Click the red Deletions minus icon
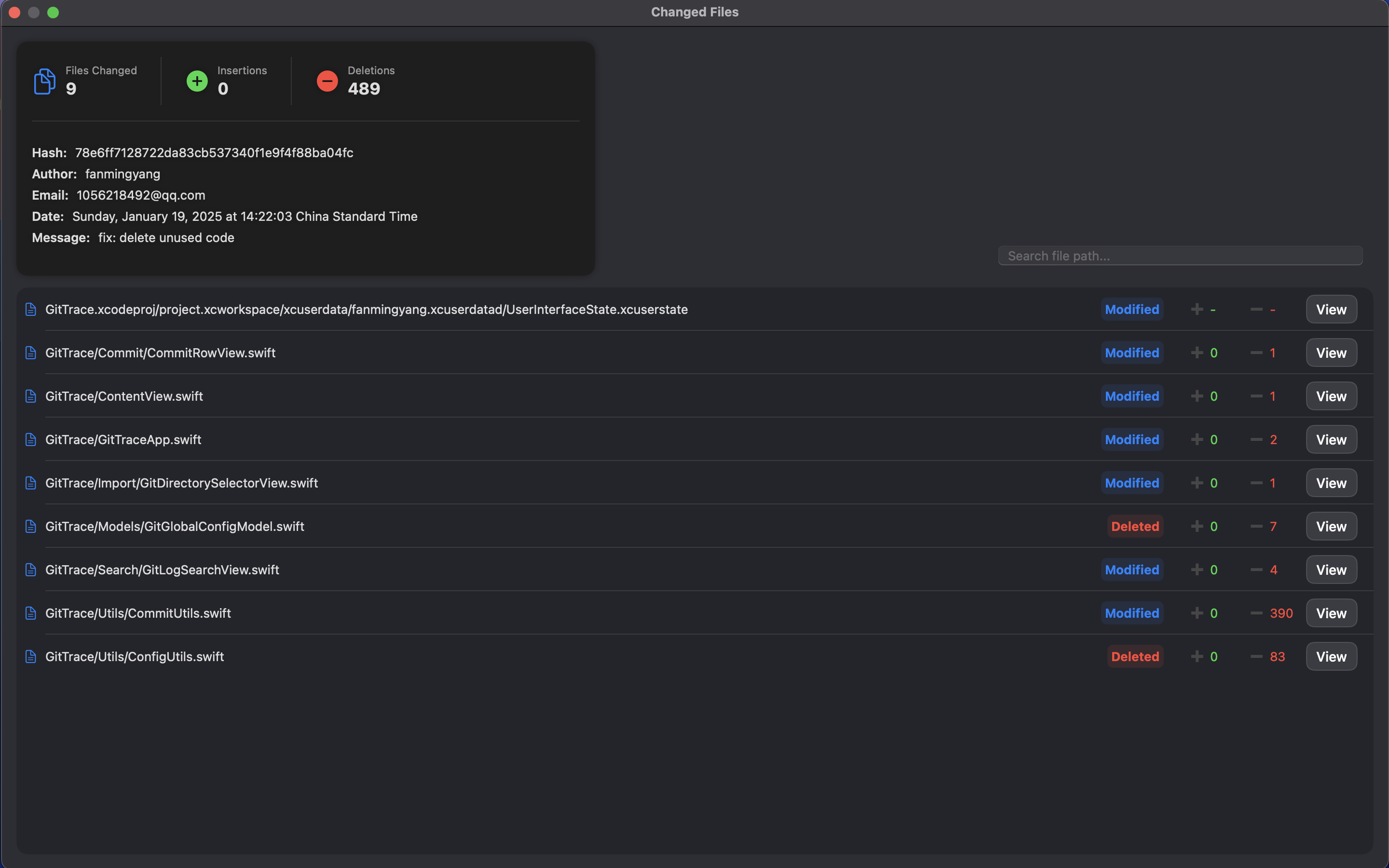 coord(327,81)
